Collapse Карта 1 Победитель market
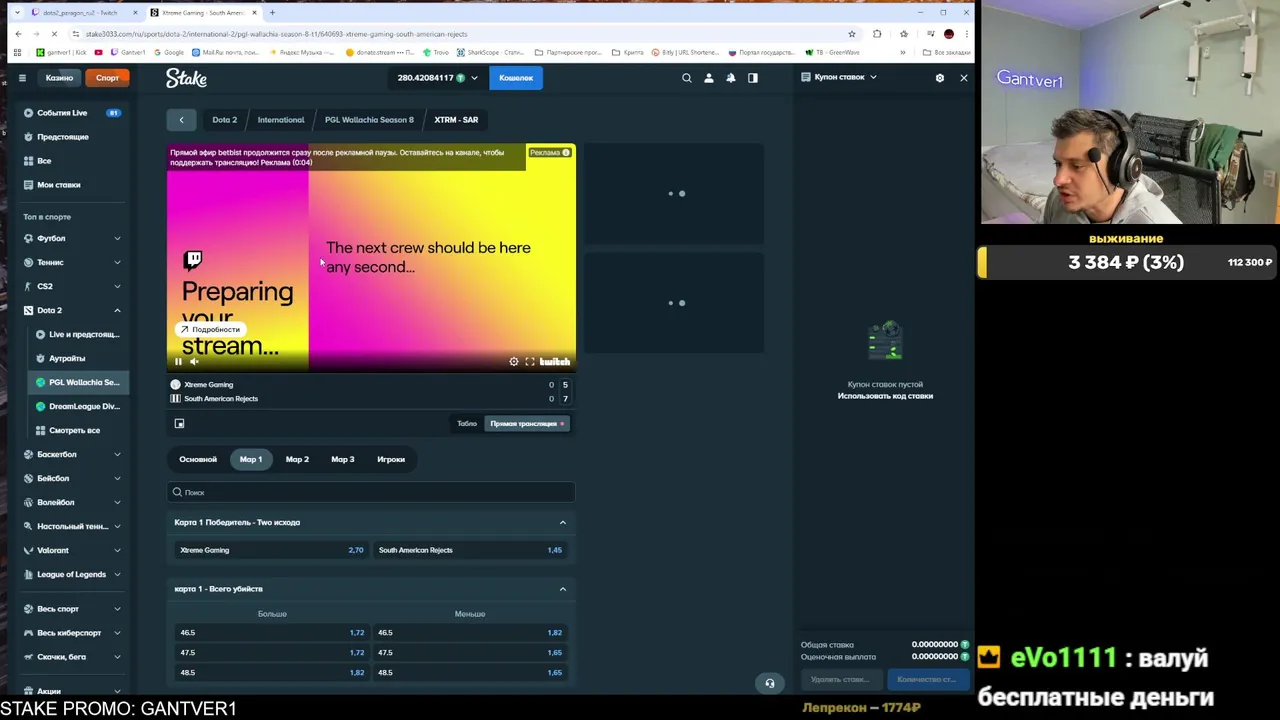This screenshot has width=1280, height=720. tap(562, 522)
